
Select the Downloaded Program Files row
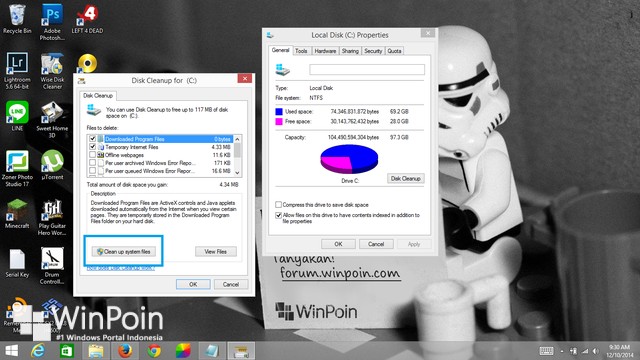point(160,139)
